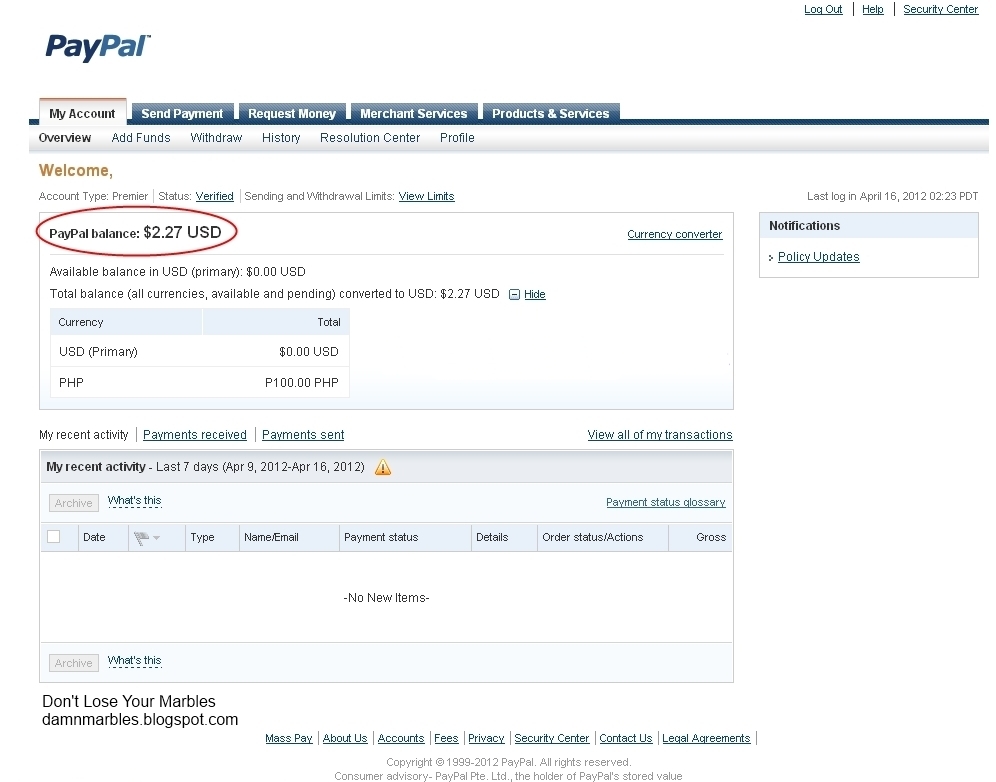Open Security Center link in header

[x=941, y=9]
